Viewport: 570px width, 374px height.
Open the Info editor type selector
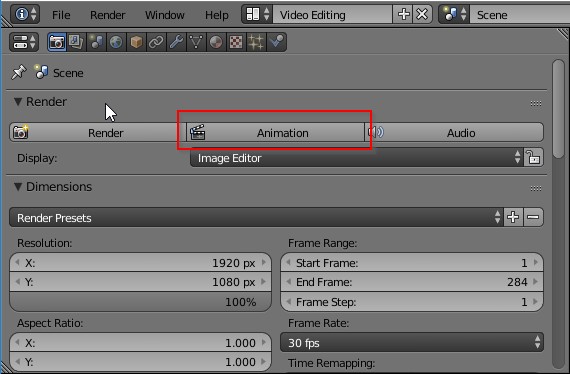click(x=25, y=14)
